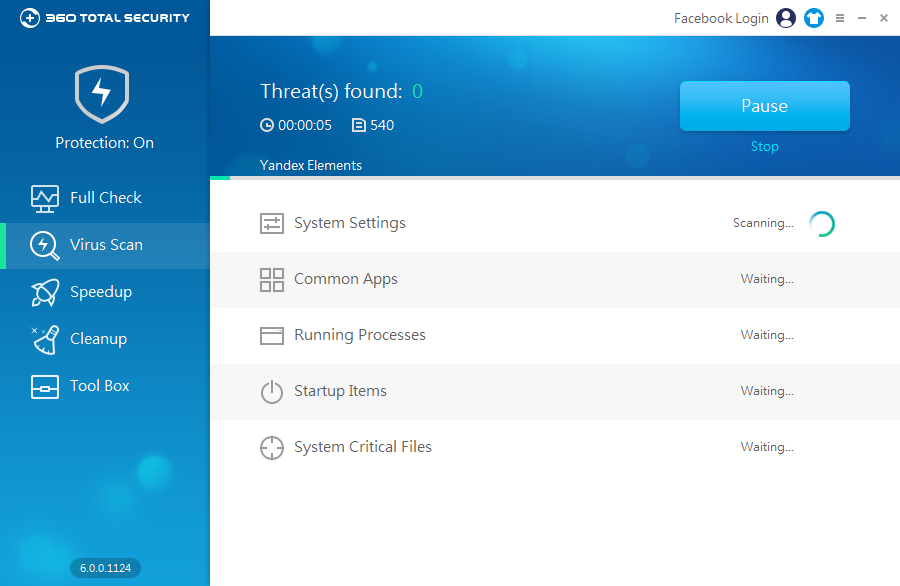The height and width of the screenshot is (586, 900).
Task: Select the System Settings row label
Action: click(x=350, y=223)
